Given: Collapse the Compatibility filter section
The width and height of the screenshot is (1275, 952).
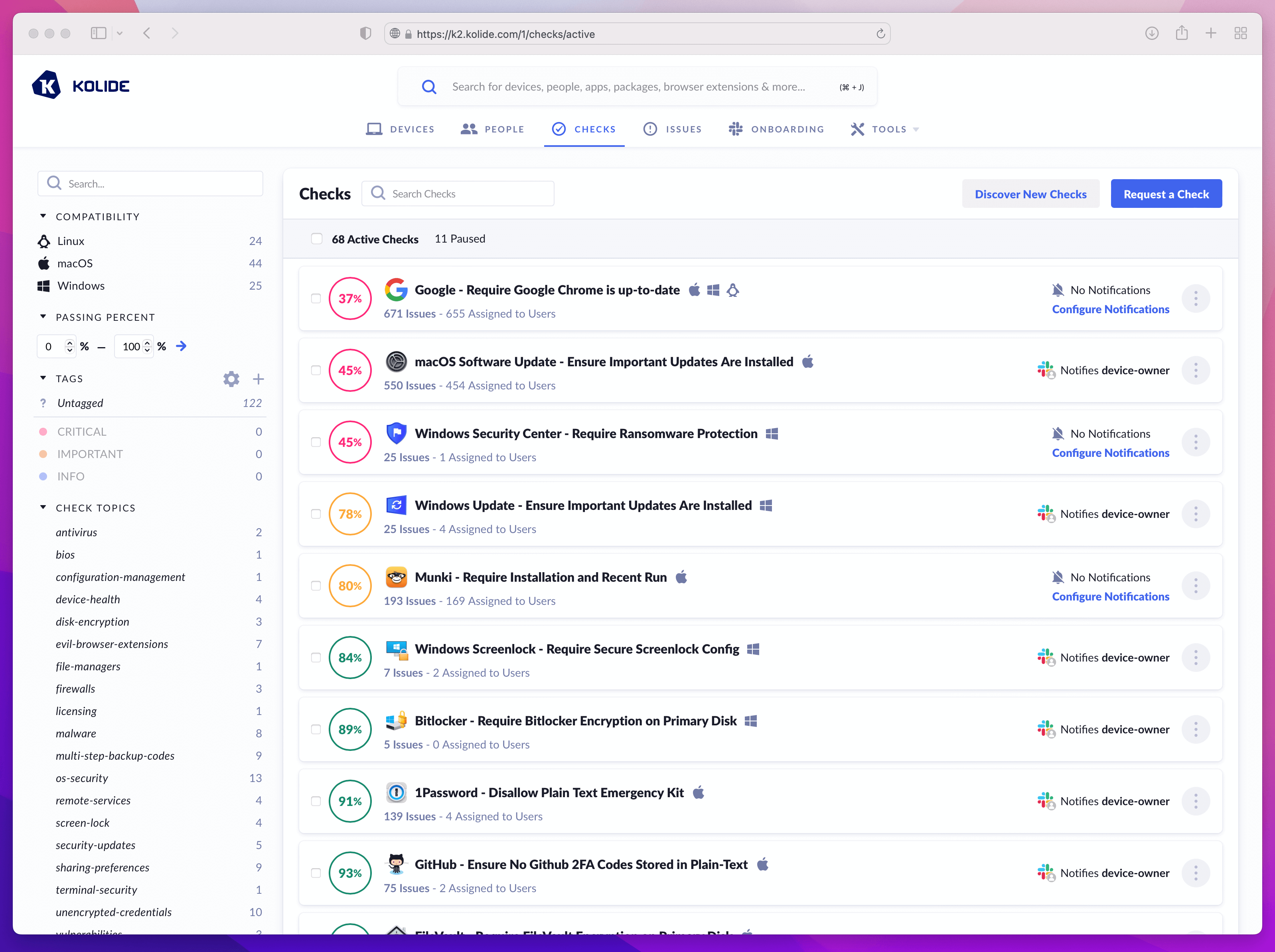Looking at the screenshot, I should (x=43, y=216).
